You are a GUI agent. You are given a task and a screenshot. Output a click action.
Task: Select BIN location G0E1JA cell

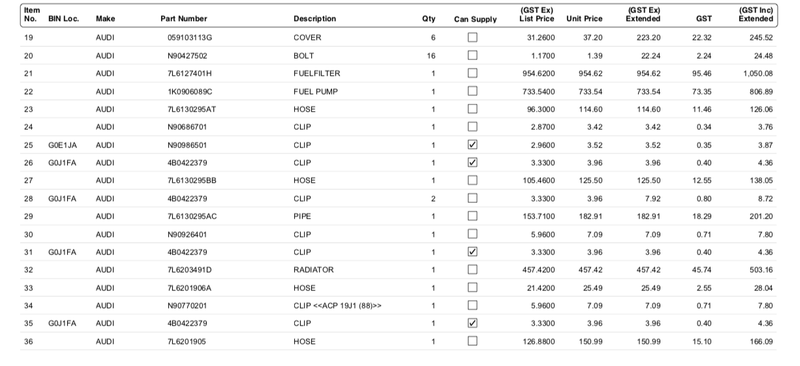pyautogui.click(x=63, y=145)
